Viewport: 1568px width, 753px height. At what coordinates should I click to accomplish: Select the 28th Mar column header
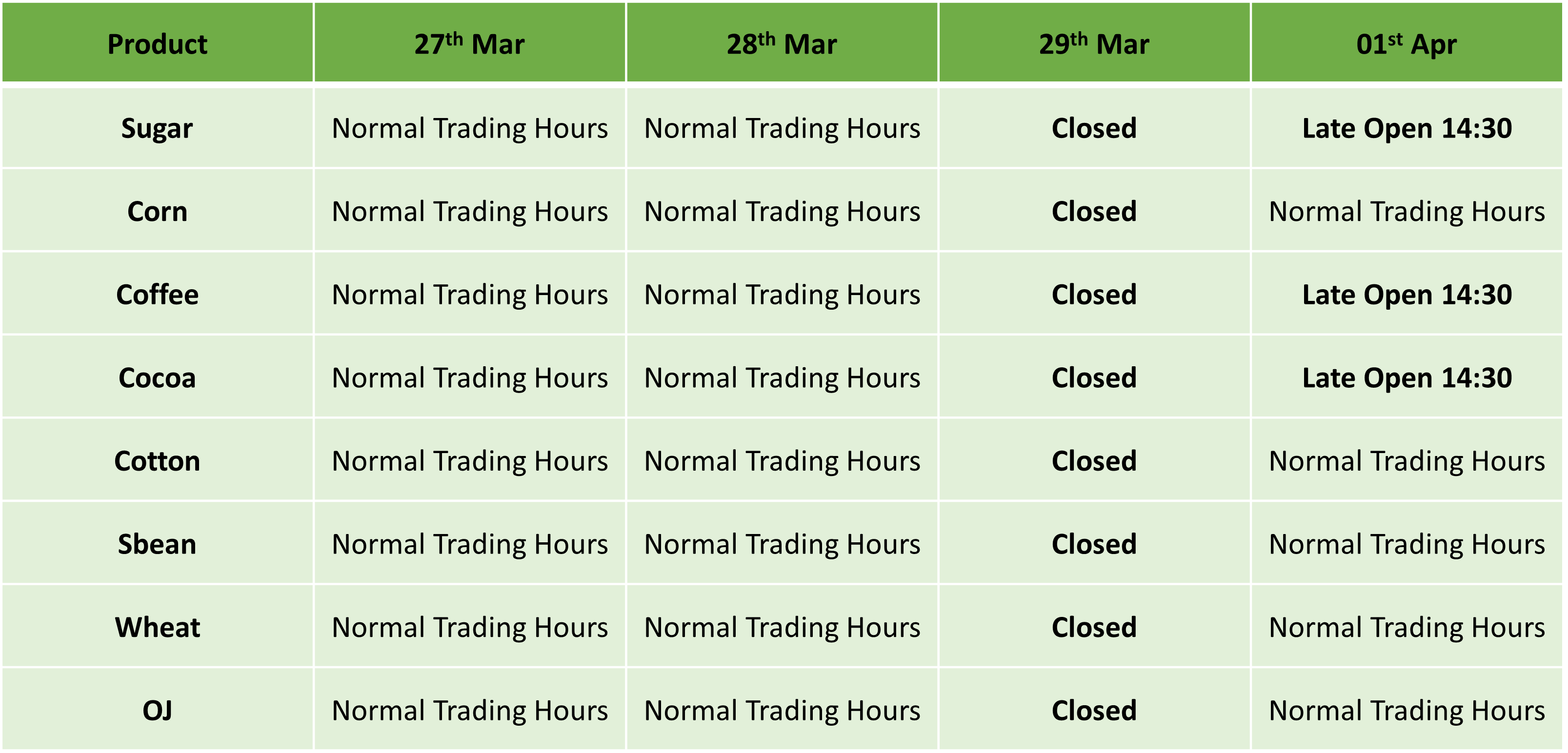782,42
